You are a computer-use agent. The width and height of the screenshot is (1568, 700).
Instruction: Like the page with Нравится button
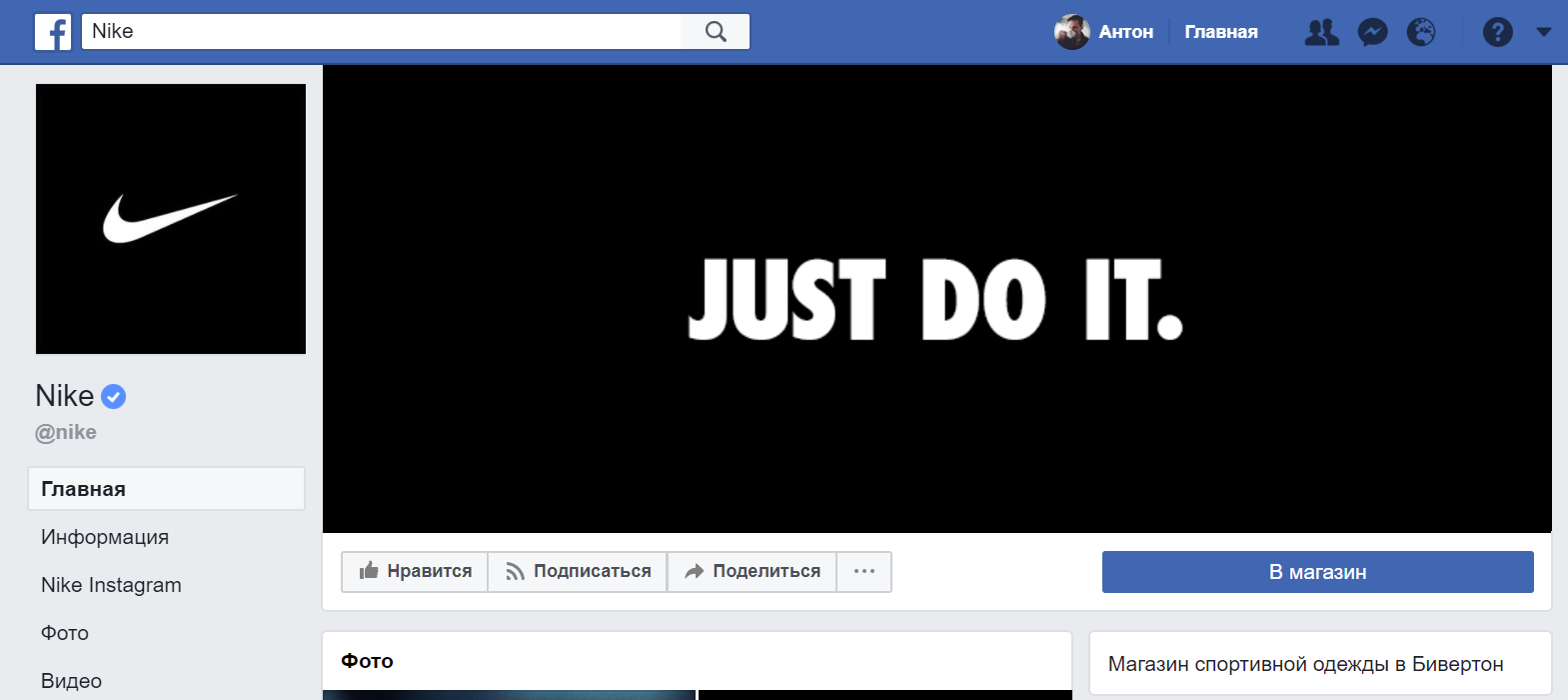point(415,572)
